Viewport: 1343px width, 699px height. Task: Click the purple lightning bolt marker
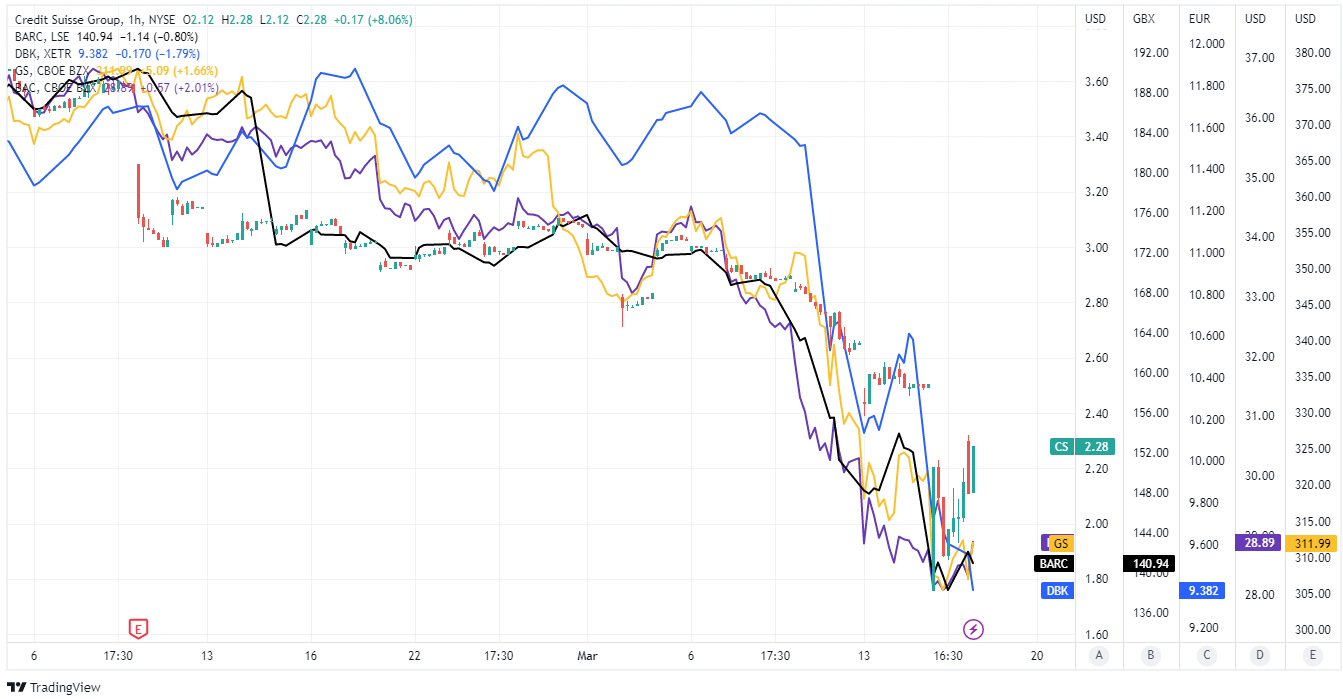tap(973, 629)
